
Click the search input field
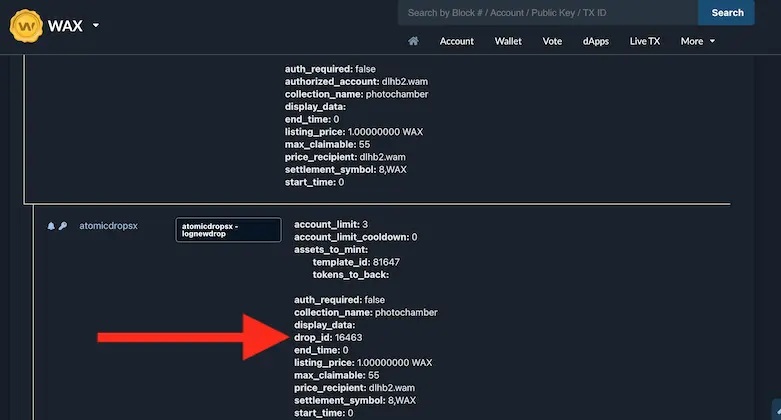click(x=548, y=12)
